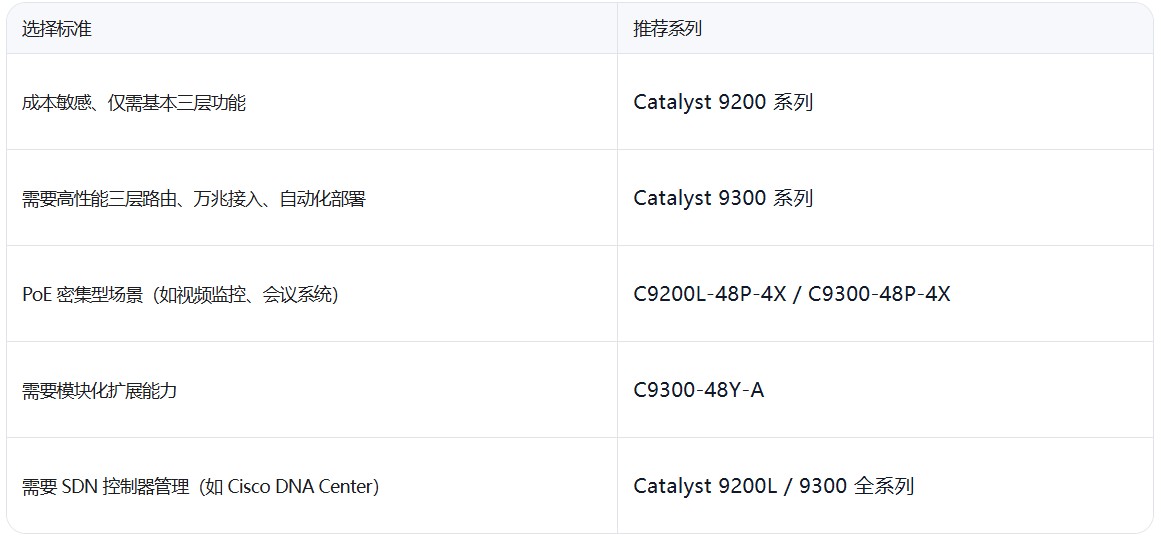Click the Catalyst 9200 系列 cell
This screenshot has width=1161, height=541.
[723, 102]
